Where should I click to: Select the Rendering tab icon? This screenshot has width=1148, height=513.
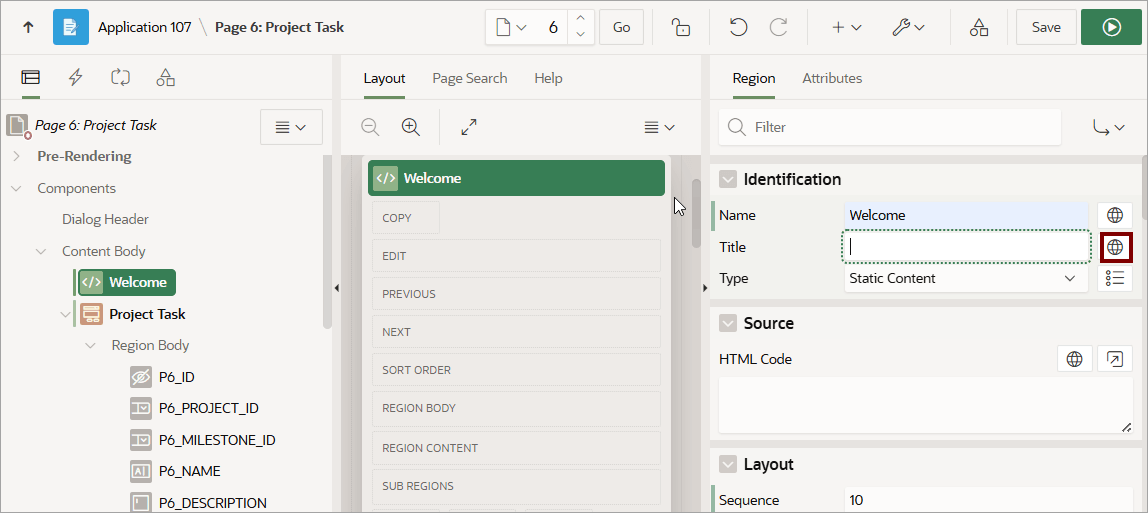click(31, 77)
